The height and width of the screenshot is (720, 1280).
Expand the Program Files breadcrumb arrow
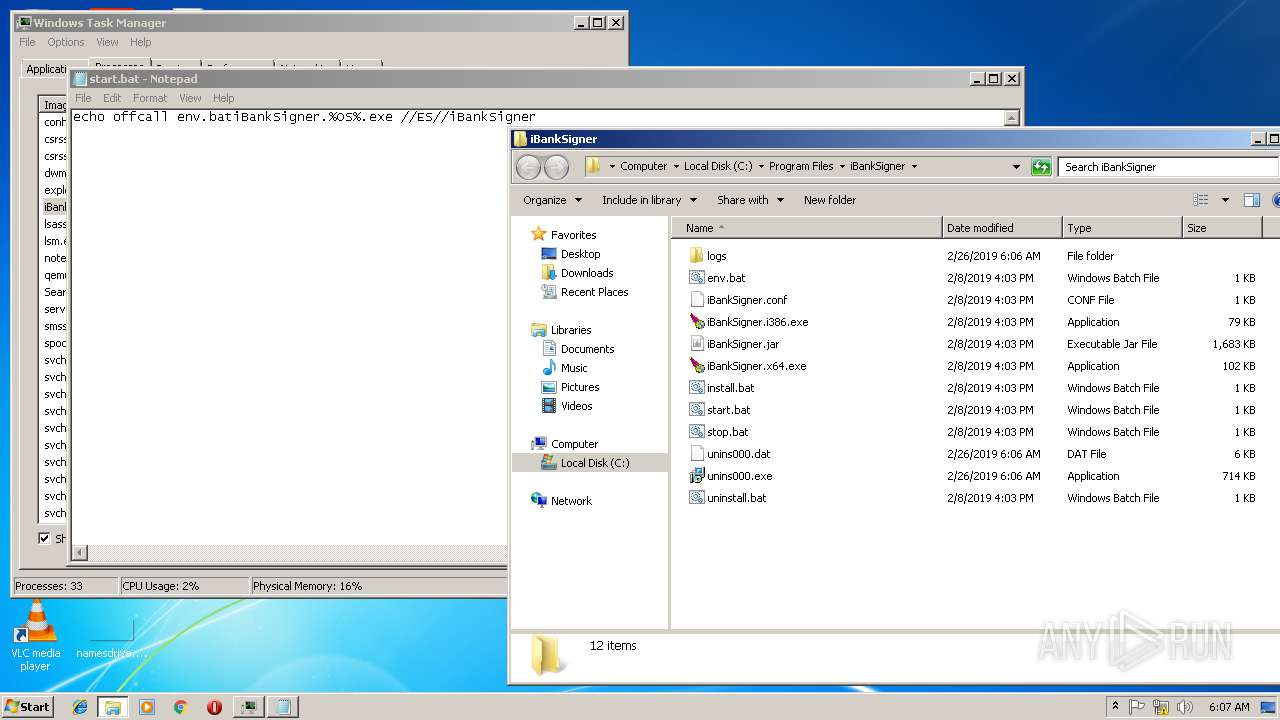(x=840, y=167)
